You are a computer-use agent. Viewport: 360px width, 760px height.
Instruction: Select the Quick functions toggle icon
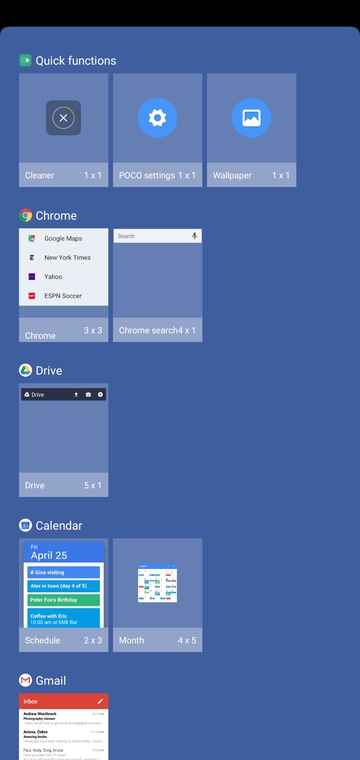[25, 61]
